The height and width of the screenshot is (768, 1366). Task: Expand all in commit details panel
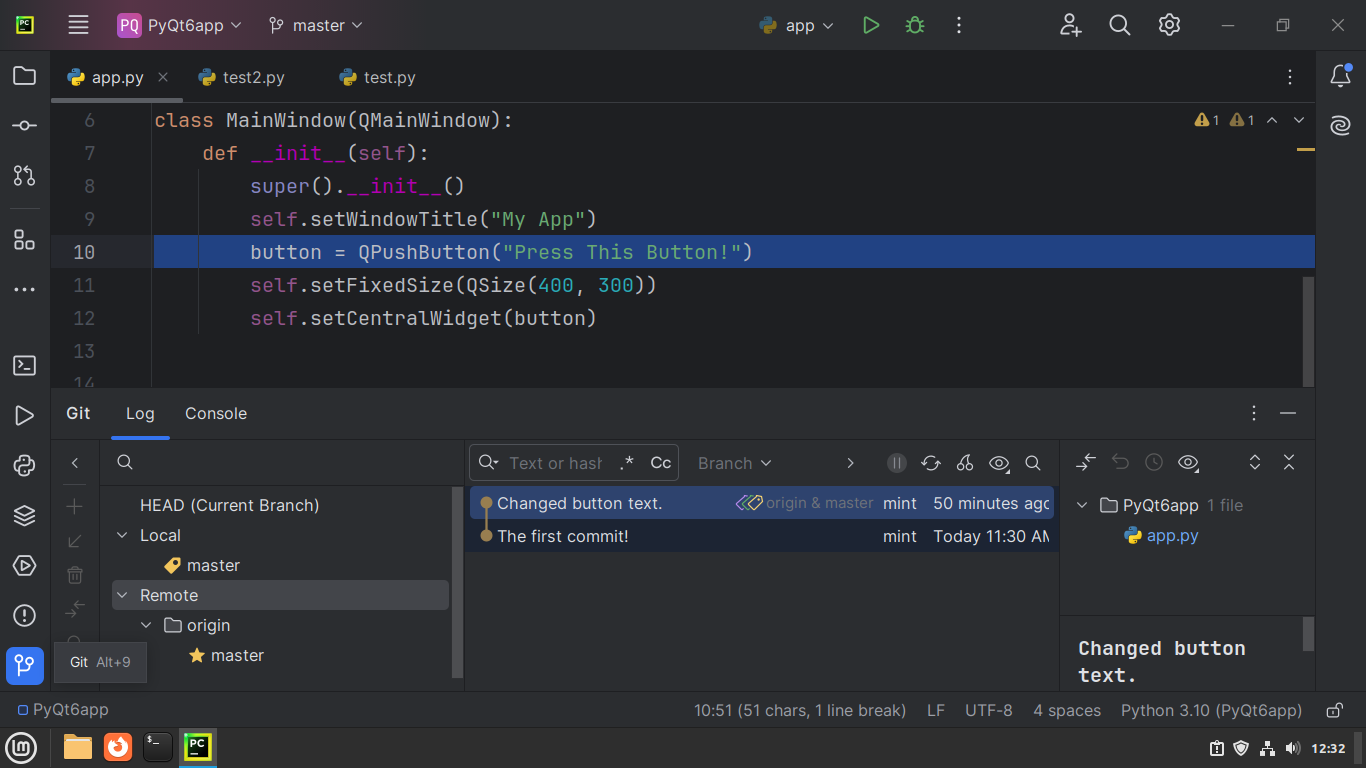click(x=1255, y=462)
